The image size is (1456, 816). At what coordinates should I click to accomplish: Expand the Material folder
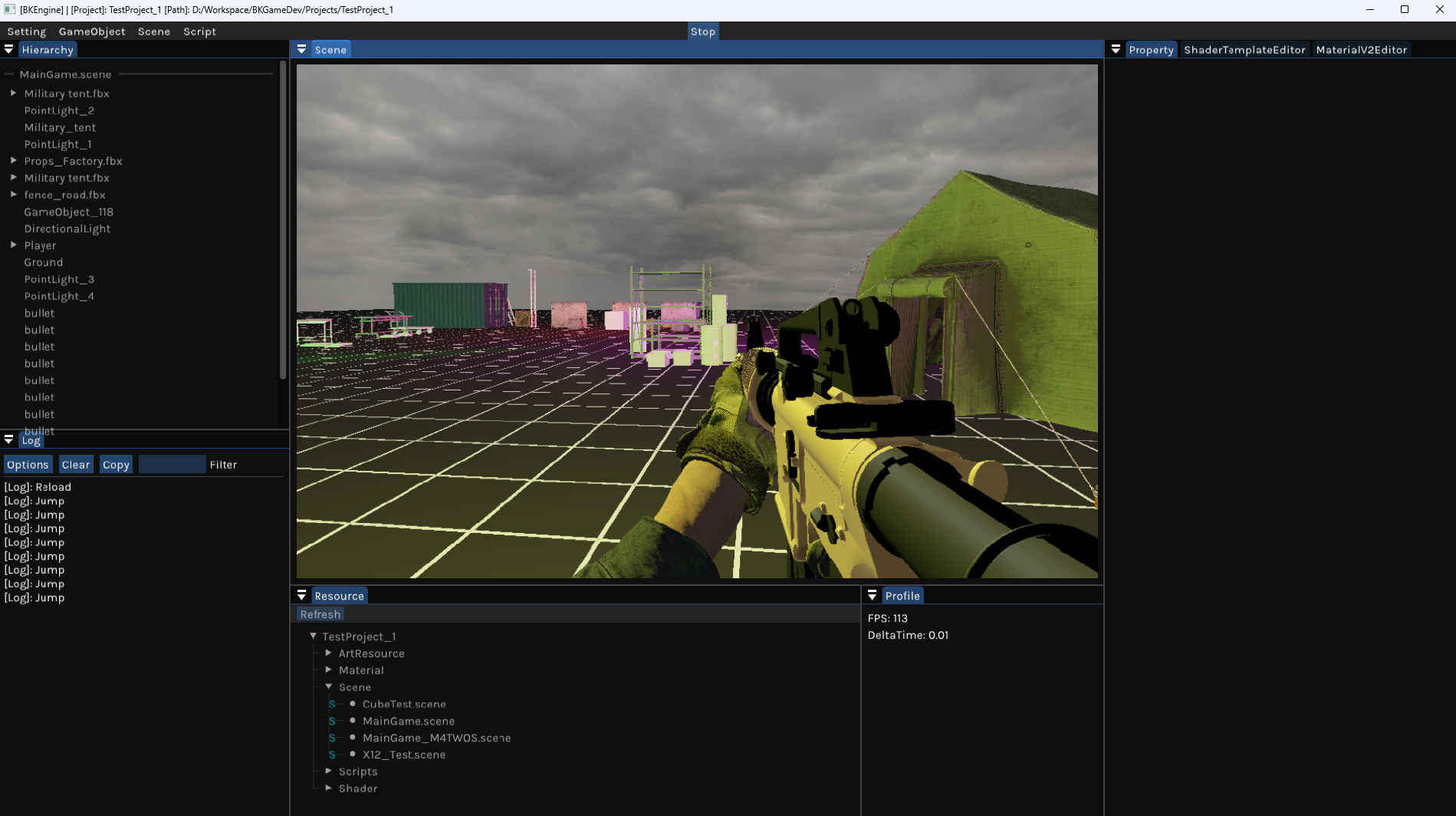[x=328, y=670]
